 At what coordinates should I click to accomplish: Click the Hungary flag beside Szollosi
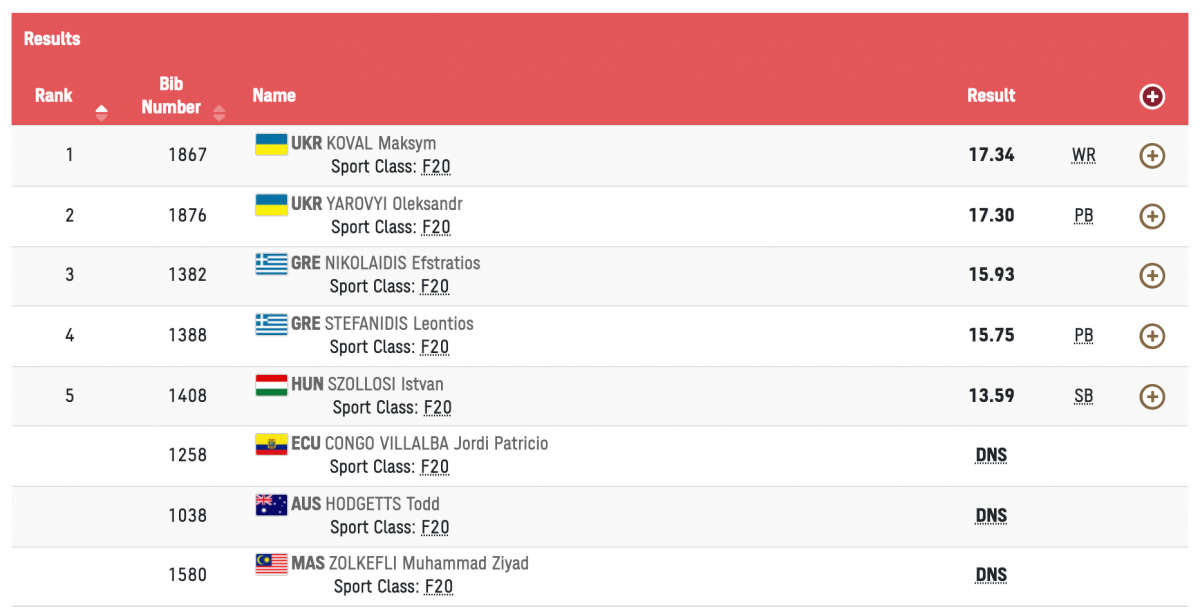(271, 385)
